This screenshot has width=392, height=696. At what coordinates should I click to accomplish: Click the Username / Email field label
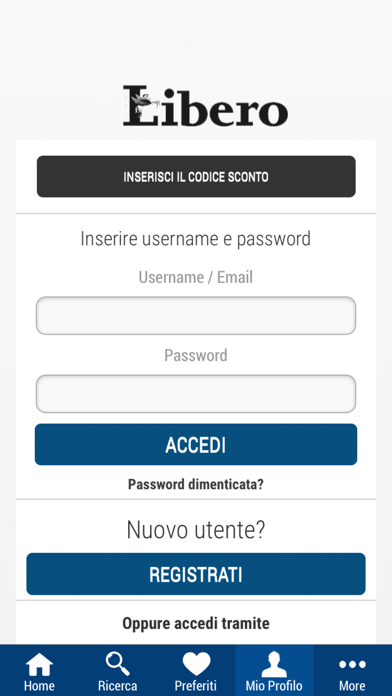(196, 277)
